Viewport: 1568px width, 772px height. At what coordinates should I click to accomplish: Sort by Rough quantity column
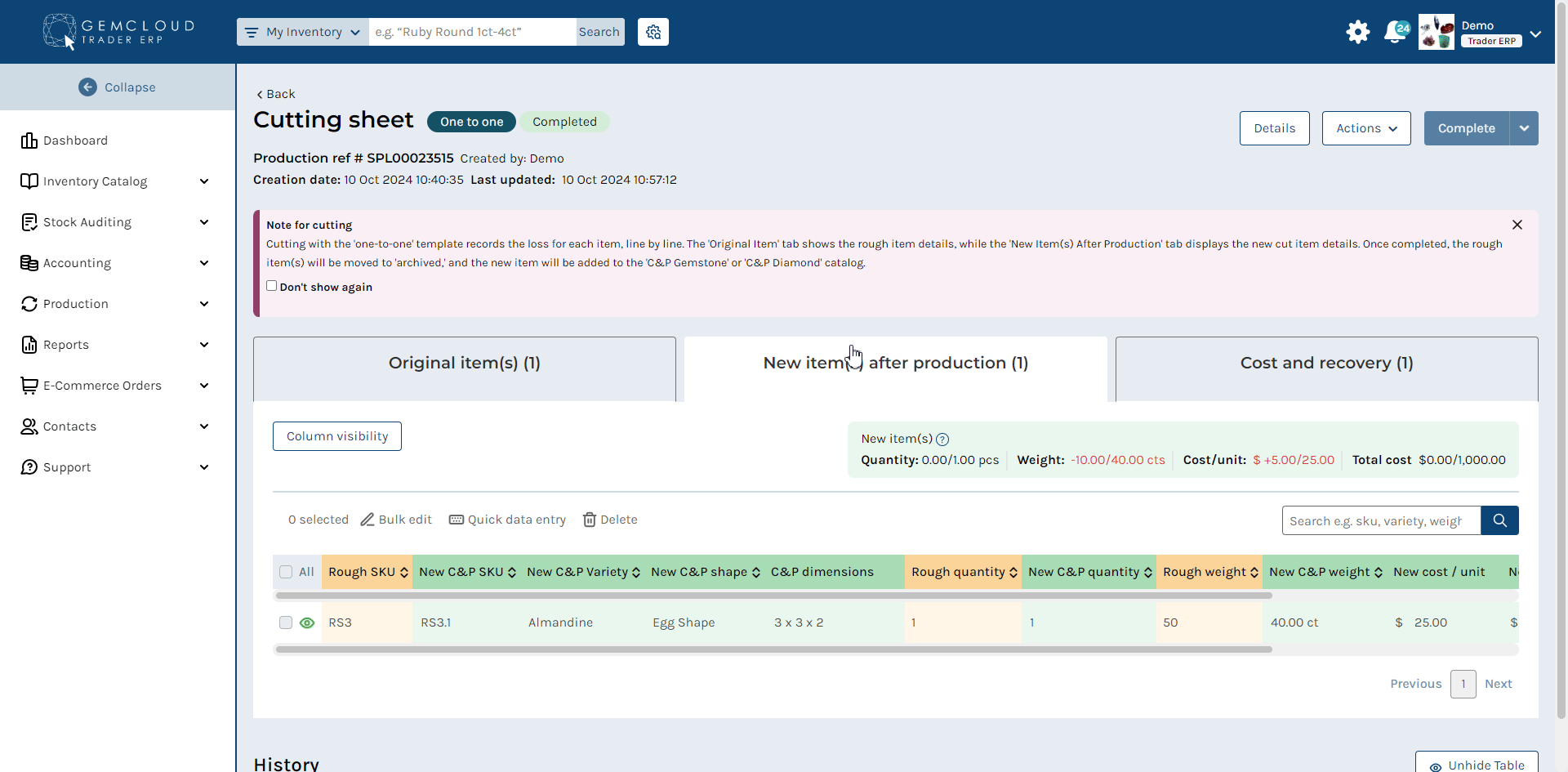tap(1013, 573)
